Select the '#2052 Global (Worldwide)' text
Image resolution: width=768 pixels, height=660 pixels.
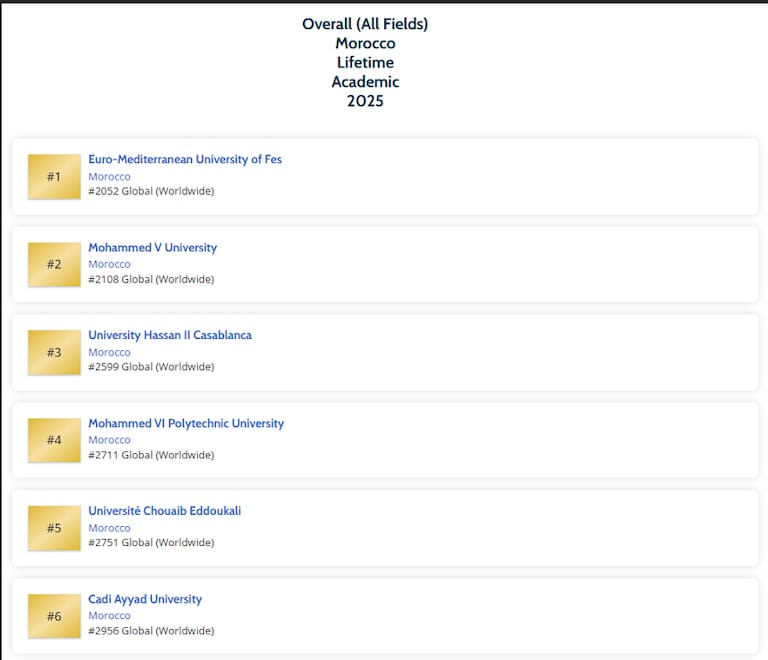(151, 191)
